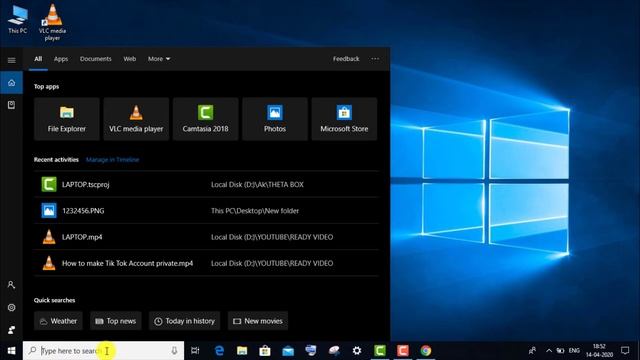The width and height of the screenshot is (640, 360).
Task: Open the notebook icon in search sidebar
Action: click(11, 105)
